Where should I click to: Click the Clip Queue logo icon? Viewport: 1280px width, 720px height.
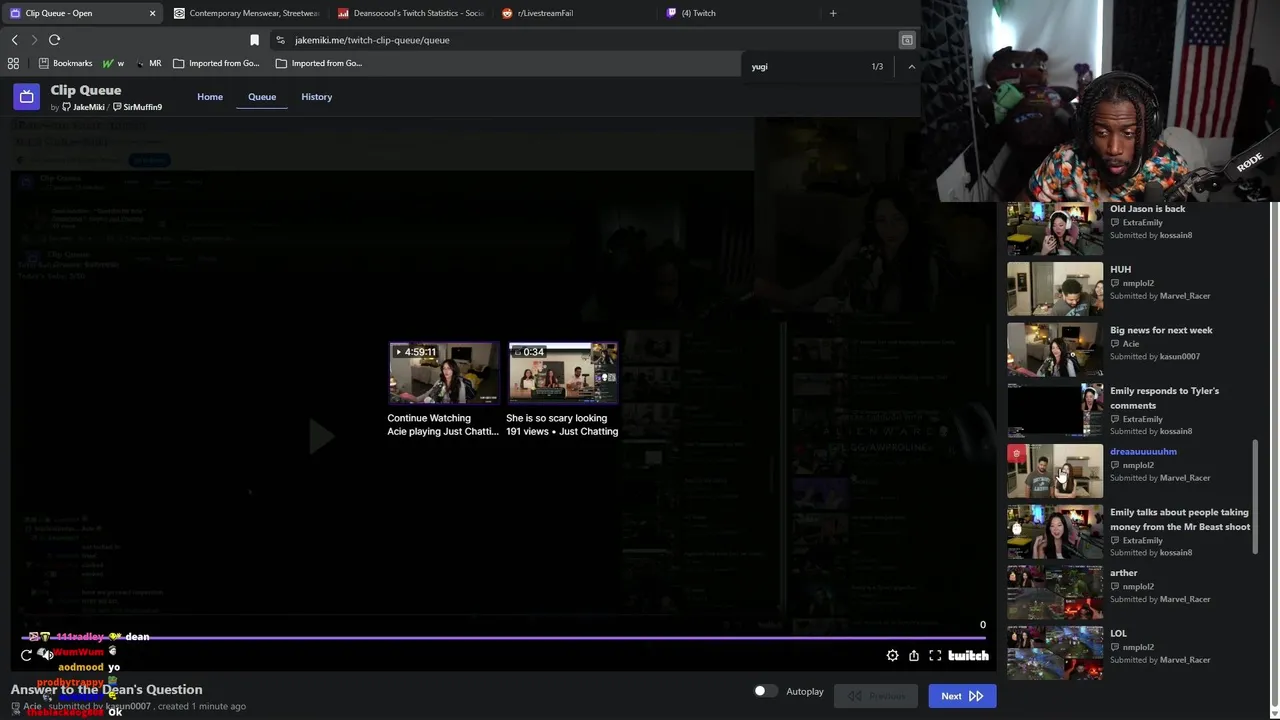pos(26,97)
